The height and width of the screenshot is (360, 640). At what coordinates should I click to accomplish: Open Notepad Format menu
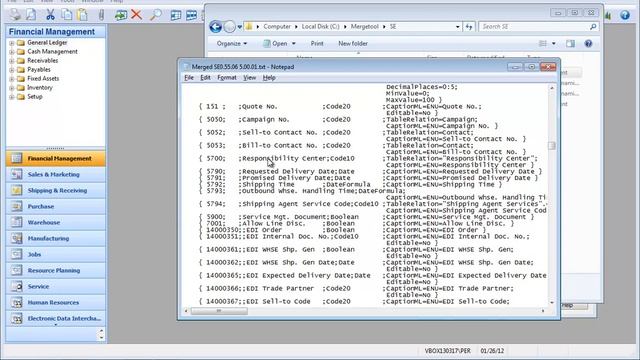(227, 78)
